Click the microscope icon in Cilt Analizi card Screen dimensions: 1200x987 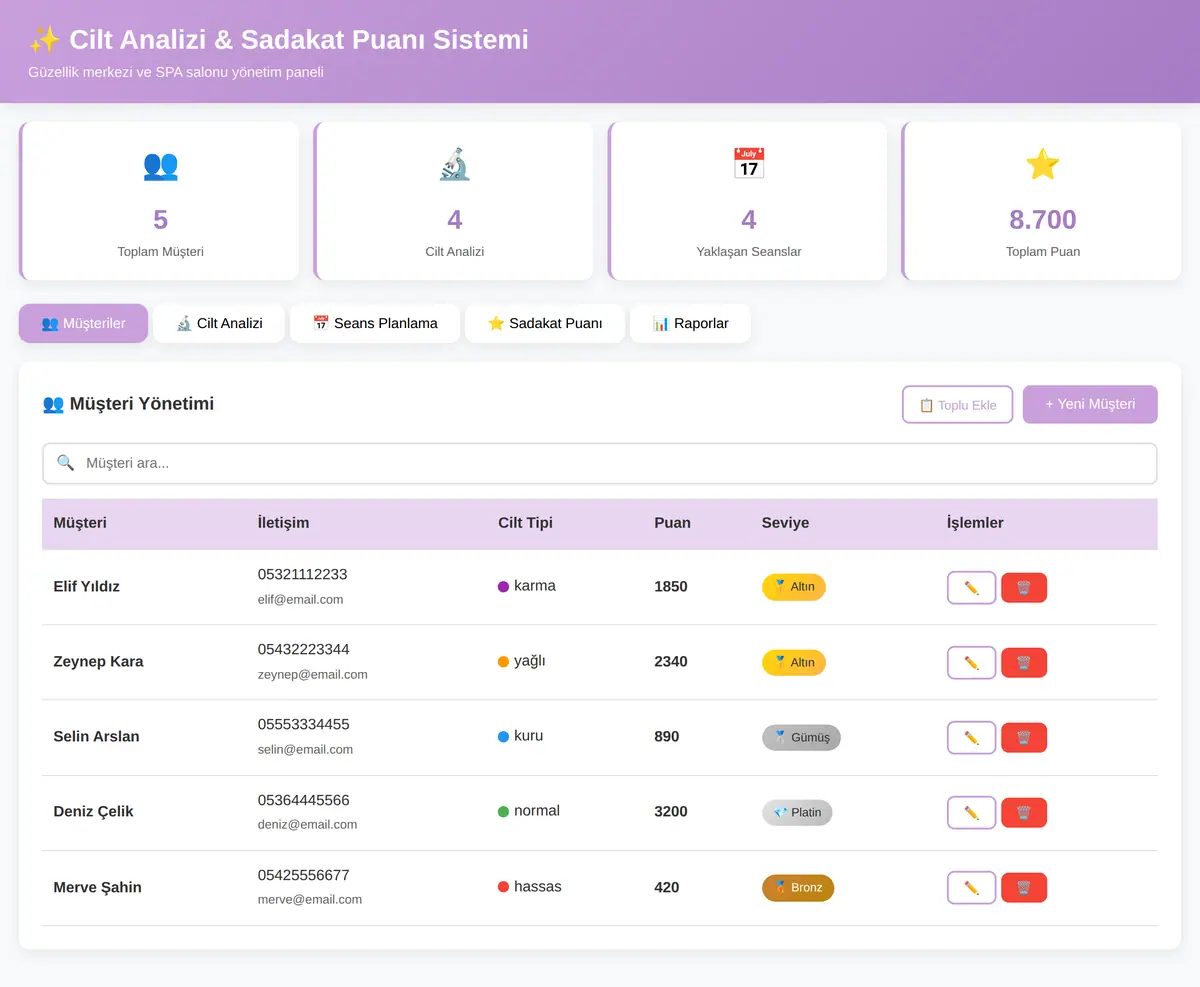[455, 164]
